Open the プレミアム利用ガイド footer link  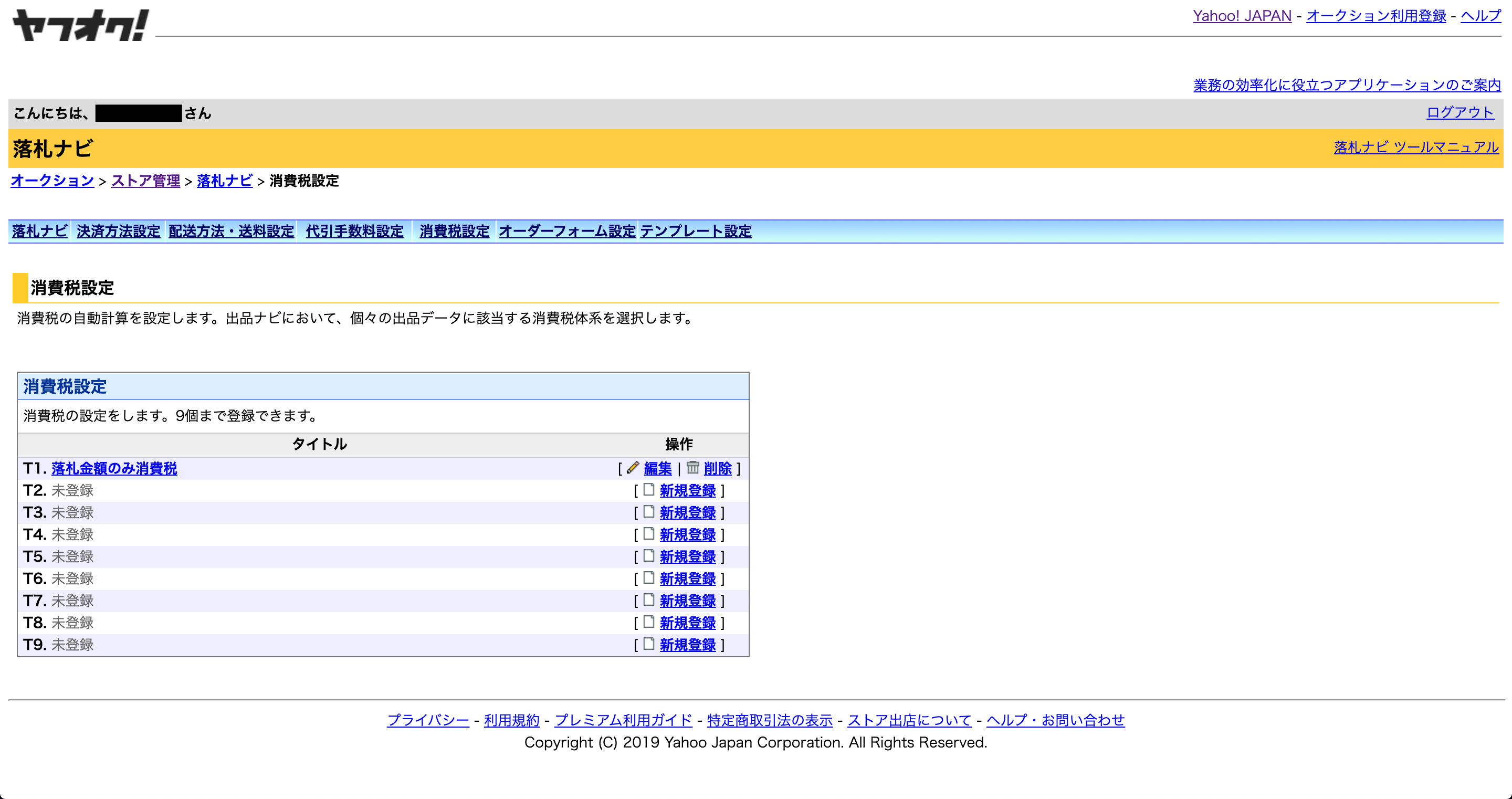pos(623,720)
